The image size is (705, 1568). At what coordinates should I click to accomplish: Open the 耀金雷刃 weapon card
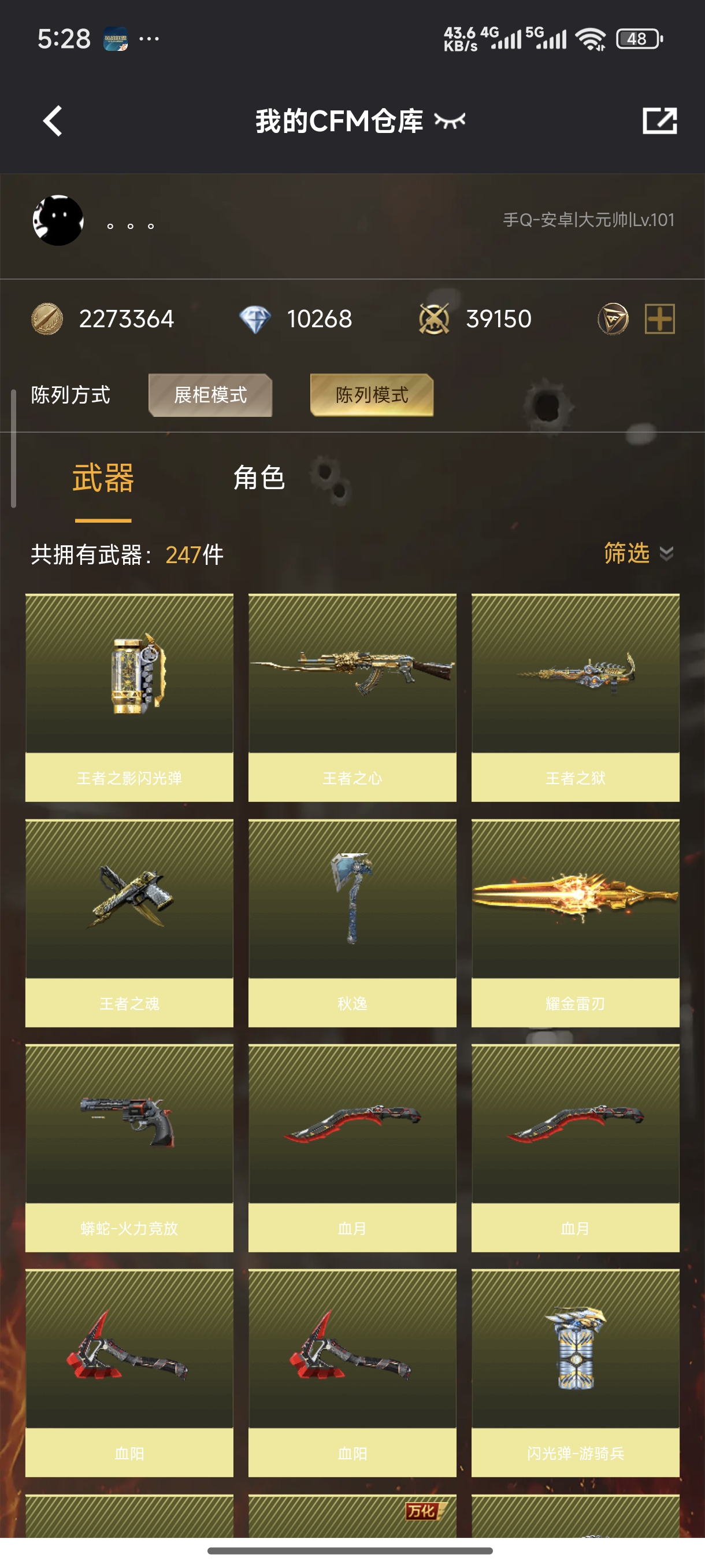[x=576, y=923]
